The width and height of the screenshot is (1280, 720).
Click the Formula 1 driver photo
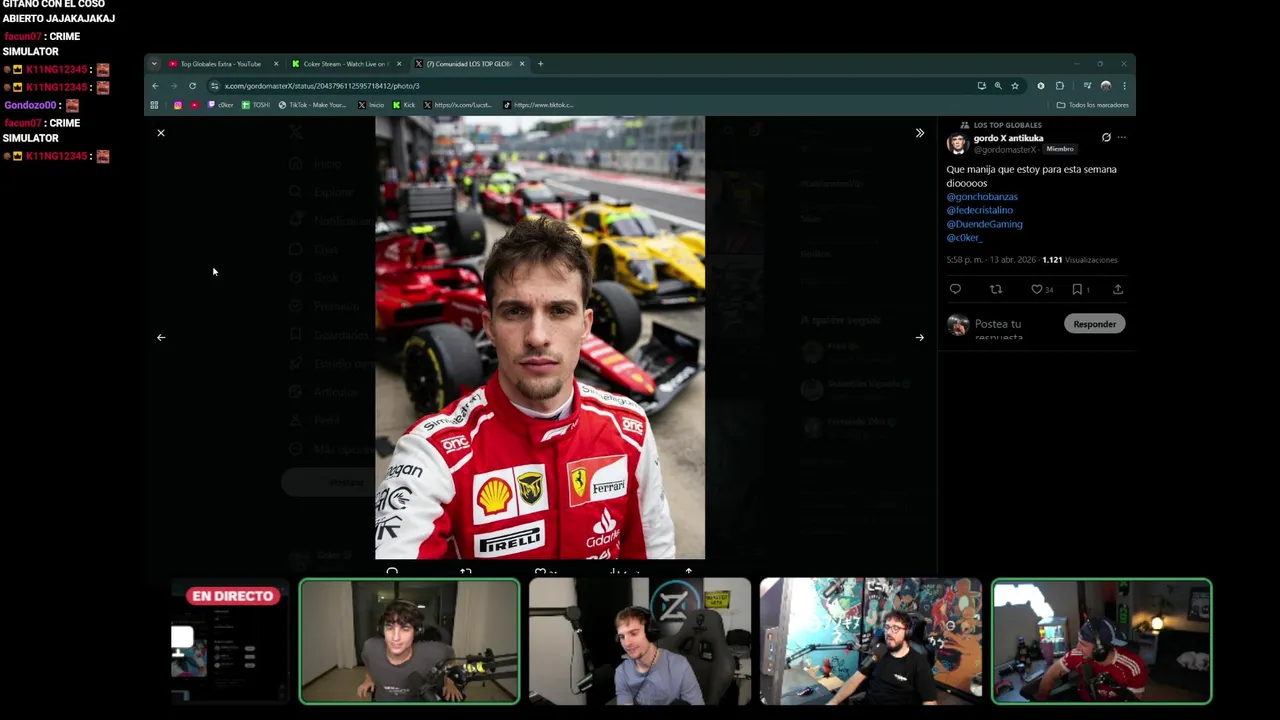(x=540, y=337)
